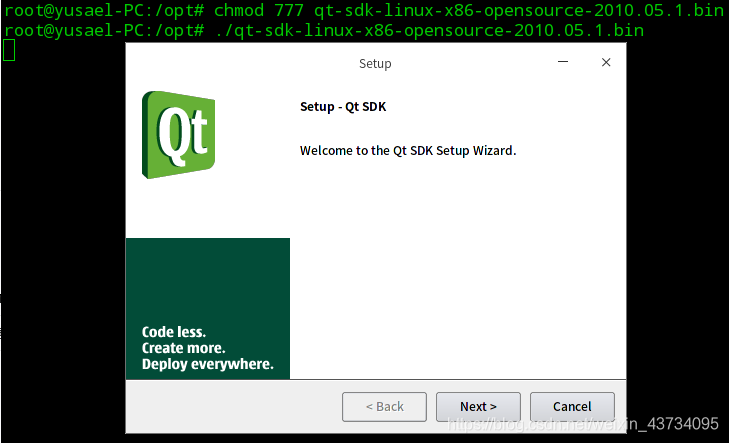Viewport: 729px width, 443px height.
Task: Click the chmod 777 terminal command line
Action: click(x=364, y=10)
